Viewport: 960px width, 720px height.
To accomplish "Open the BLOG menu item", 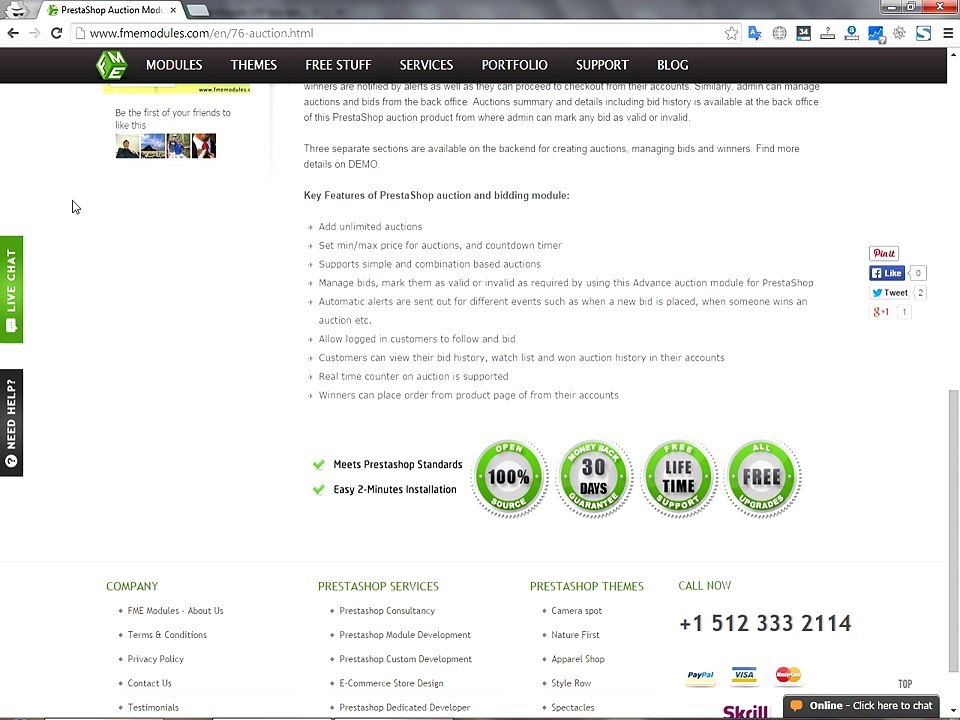I will click(672, 65).
